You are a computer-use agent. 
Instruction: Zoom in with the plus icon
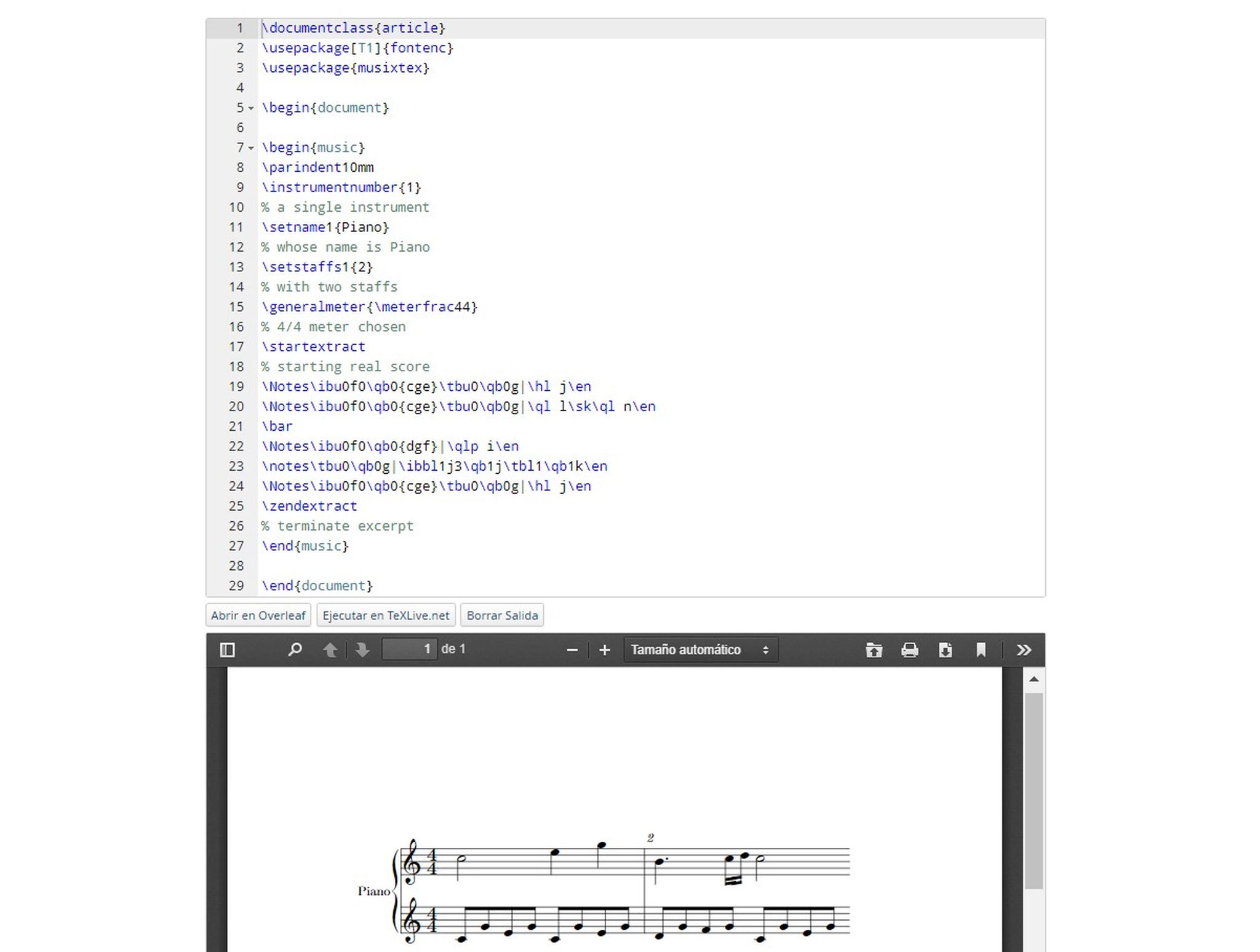coord(605,650)
